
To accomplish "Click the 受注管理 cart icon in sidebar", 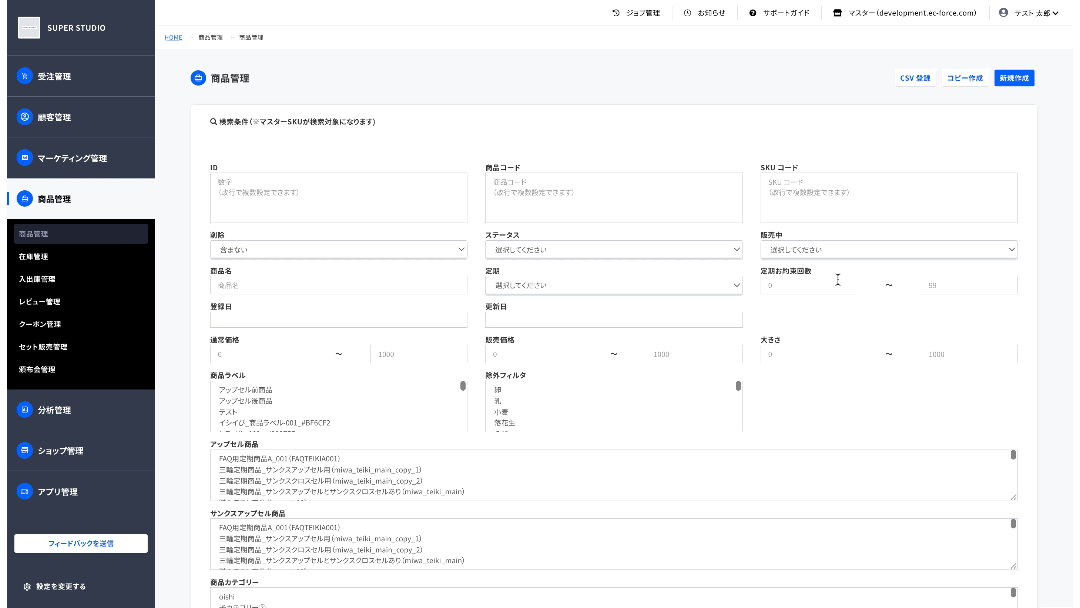I will [25, 76].
